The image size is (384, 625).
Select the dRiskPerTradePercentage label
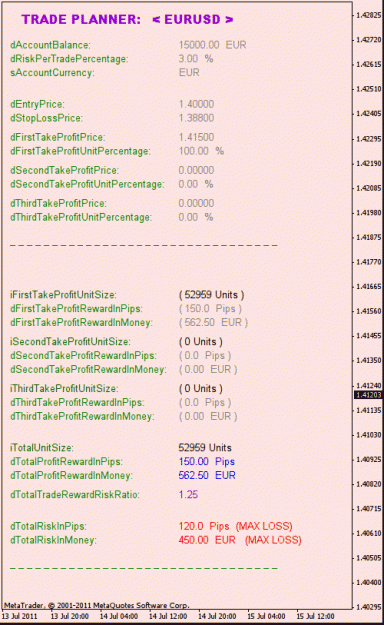pos(69,59)
